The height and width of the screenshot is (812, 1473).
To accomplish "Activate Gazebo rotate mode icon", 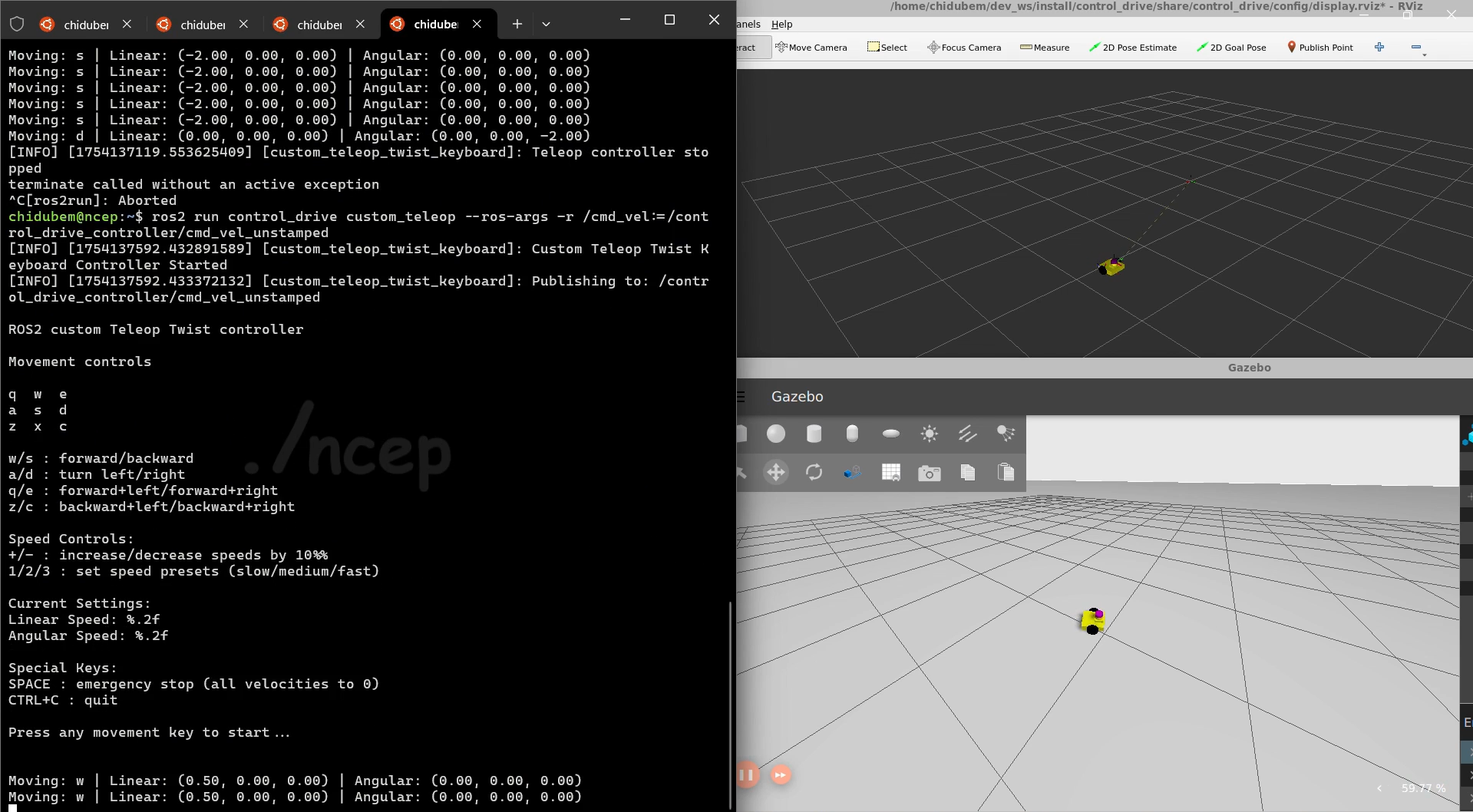I will 814,472.
